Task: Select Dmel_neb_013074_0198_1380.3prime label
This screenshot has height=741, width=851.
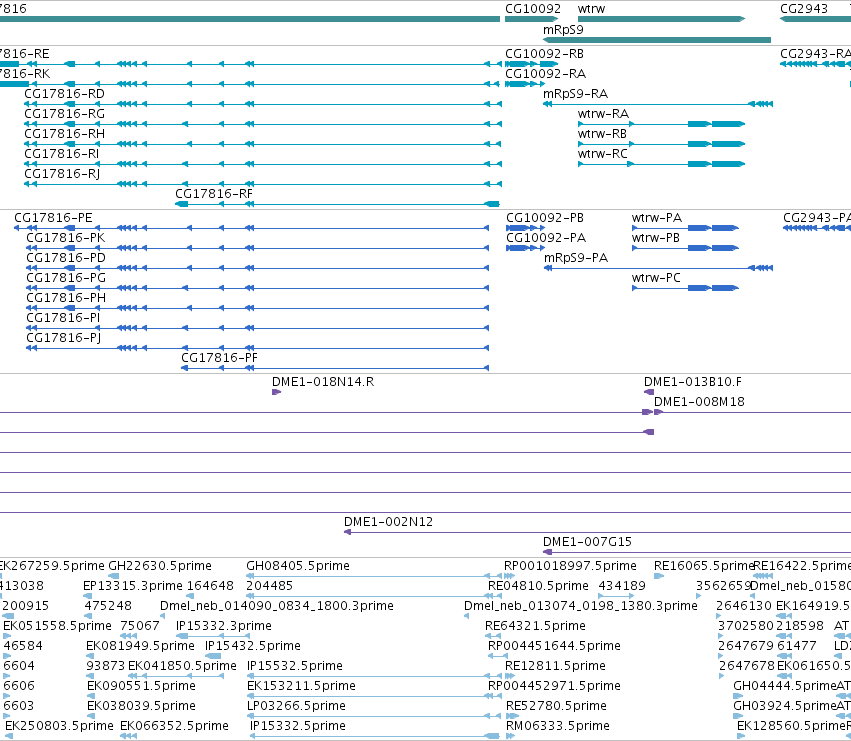Action: coord(581,606)
